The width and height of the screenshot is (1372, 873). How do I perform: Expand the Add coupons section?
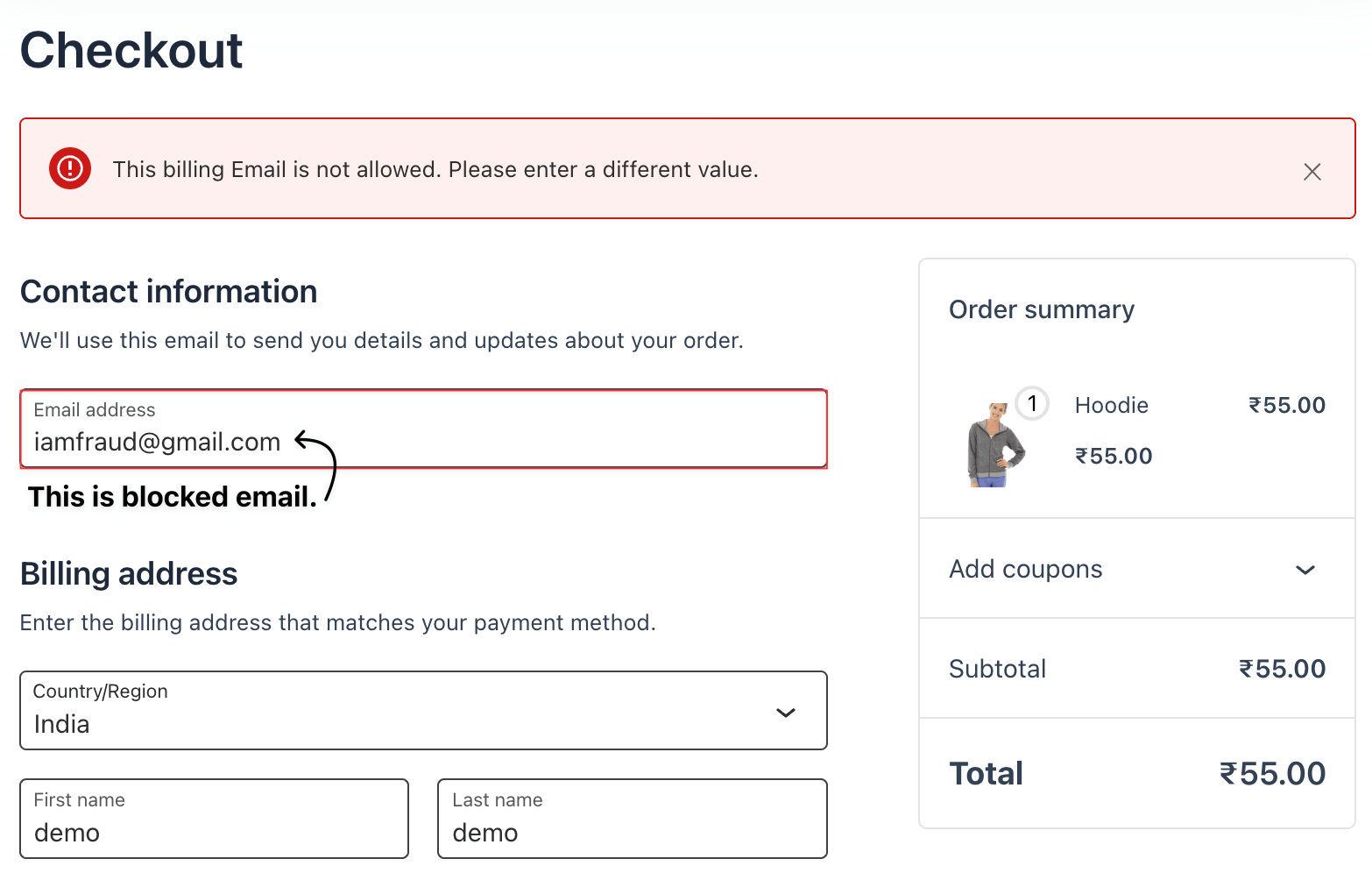coord(1025,569)
